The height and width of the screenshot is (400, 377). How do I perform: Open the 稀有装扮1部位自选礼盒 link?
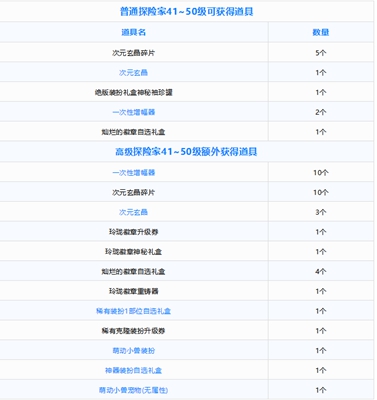133,311
